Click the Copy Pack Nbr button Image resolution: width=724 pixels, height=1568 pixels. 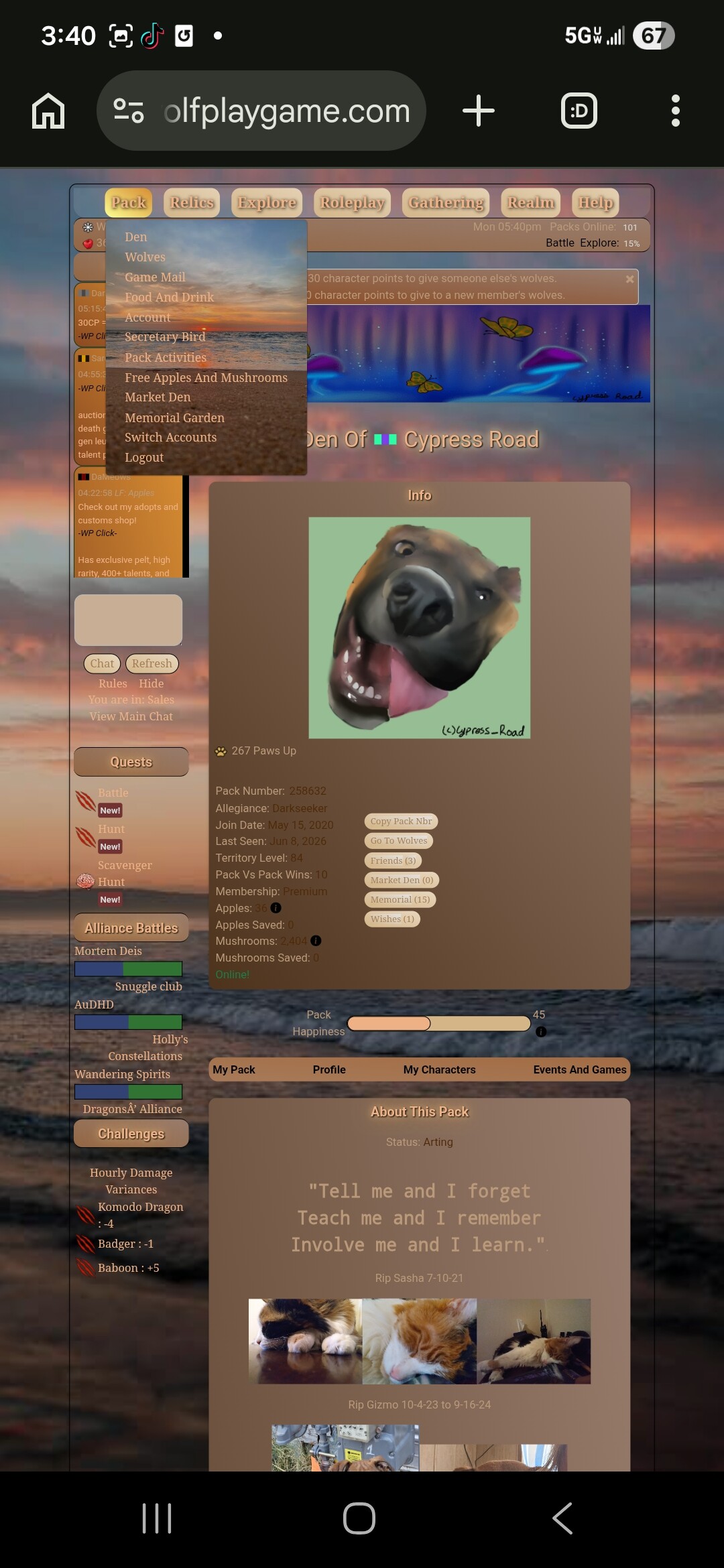click(x=401, y=822)
